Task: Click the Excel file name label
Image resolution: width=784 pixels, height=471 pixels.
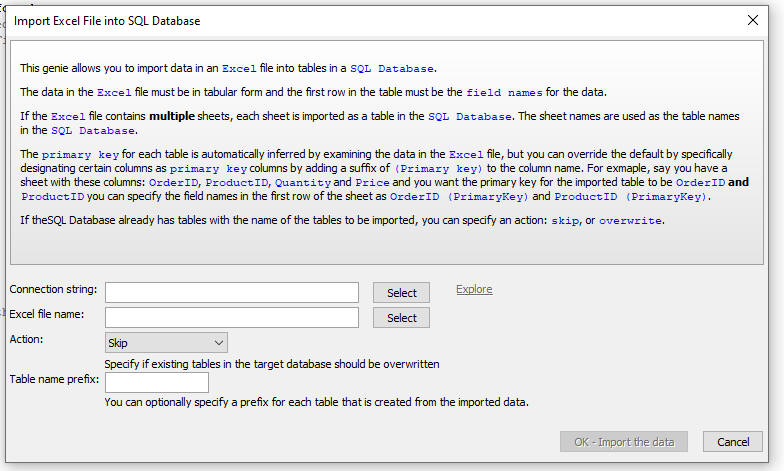Action: tap(46, 314)
